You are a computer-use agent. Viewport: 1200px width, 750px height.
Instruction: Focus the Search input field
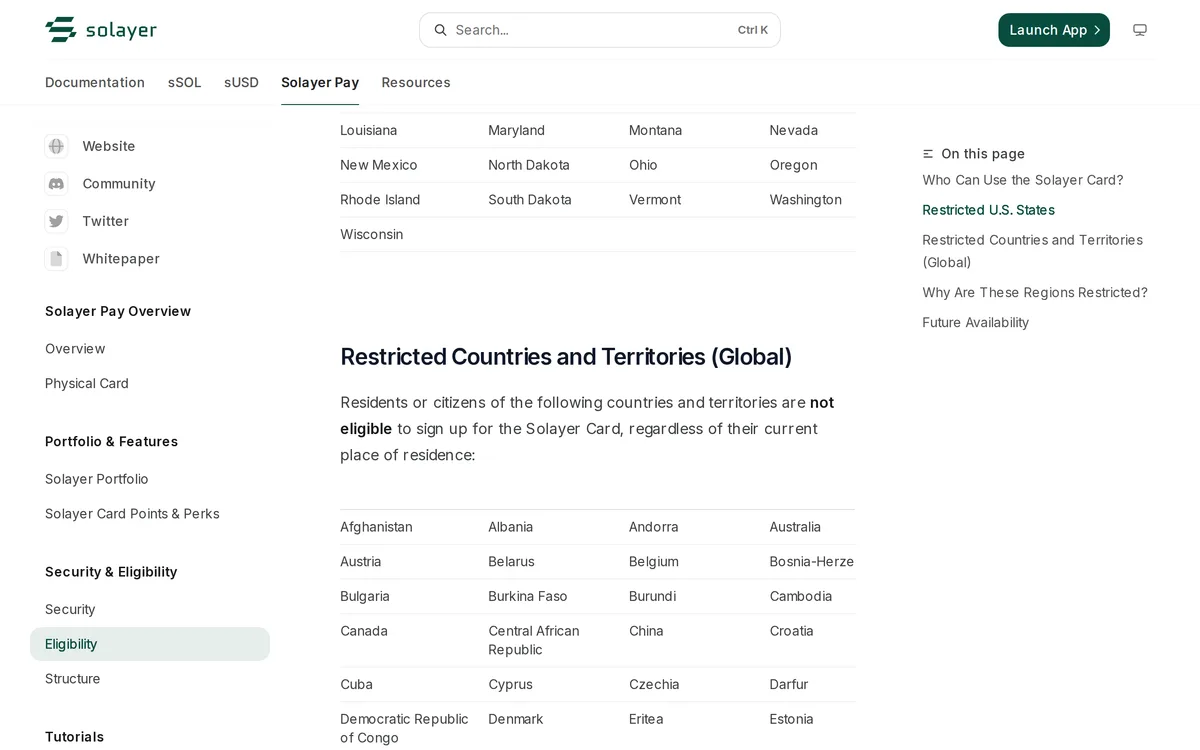pyautogui.click(x=600, y=30)
